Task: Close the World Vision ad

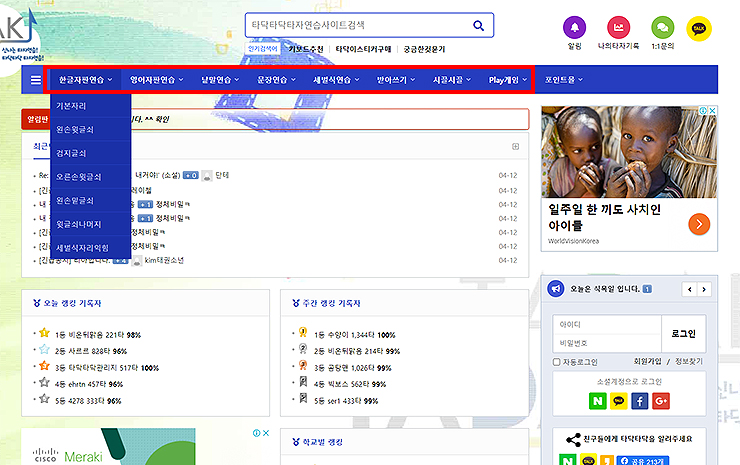Action: (712, 110)
